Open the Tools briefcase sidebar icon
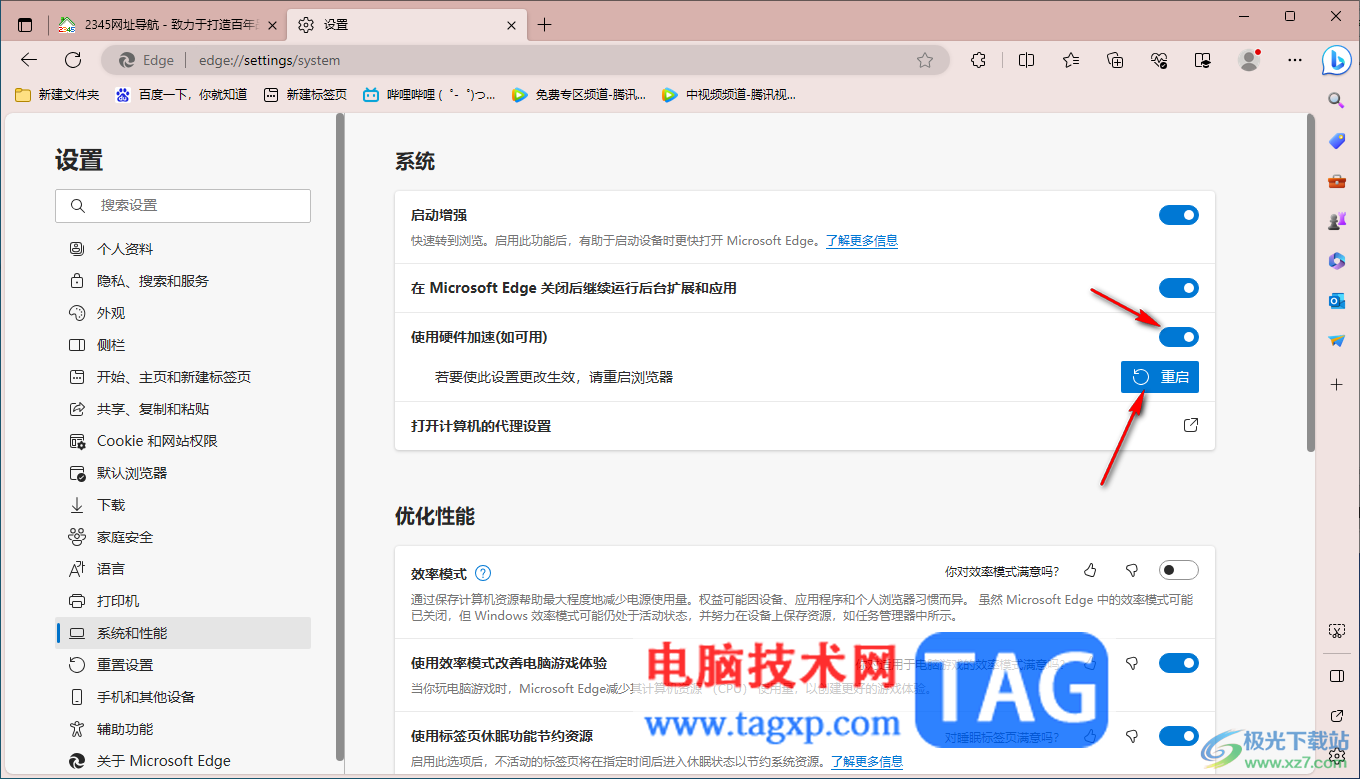The image size is (1360, 779). (1336, 181)
